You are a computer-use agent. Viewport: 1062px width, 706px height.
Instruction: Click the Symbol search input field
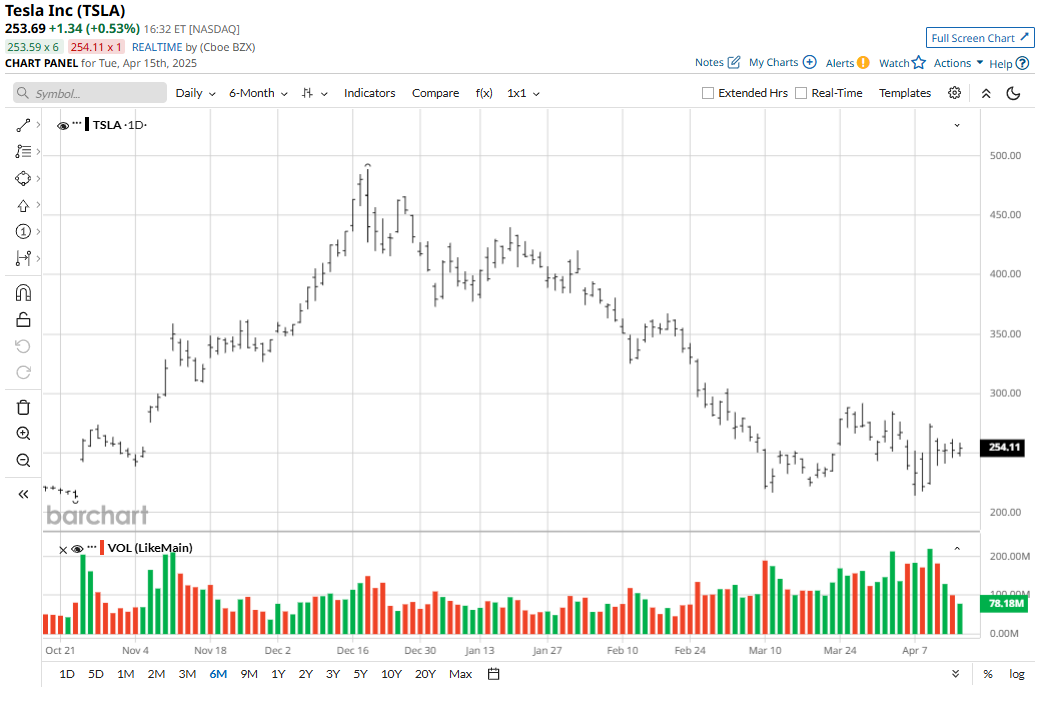[x=90, y=94]
